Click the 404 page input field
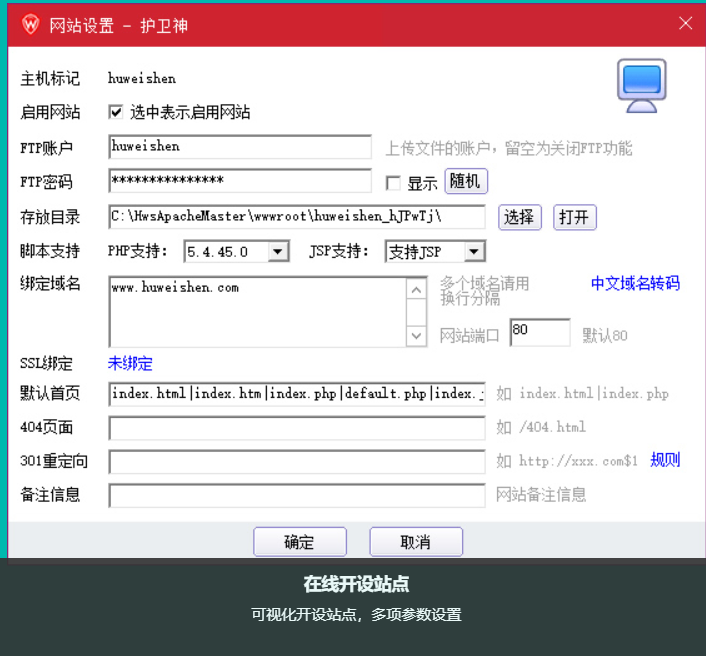Image resolution: width=706 pixels, height=656 pixels. [297, 428]
